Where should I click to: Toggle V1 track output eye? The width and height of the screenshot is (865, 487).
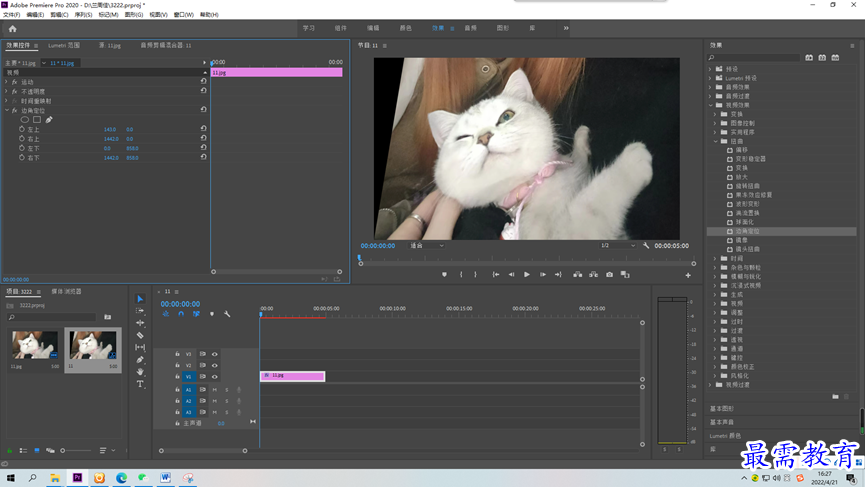coord(215,377)
